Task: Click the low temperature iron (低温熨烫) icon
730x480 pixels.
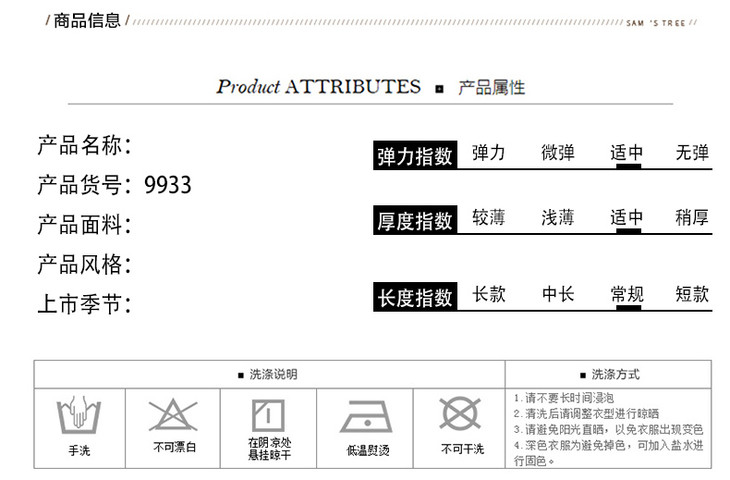Action: [366, 416]
